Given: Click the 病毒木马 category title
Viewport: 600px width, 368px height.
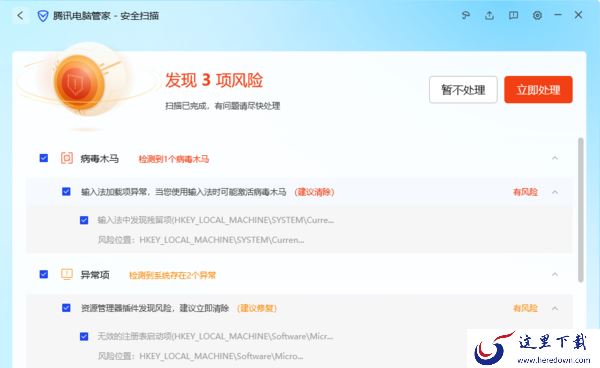Looking at the screenshot, I should 99,158.
